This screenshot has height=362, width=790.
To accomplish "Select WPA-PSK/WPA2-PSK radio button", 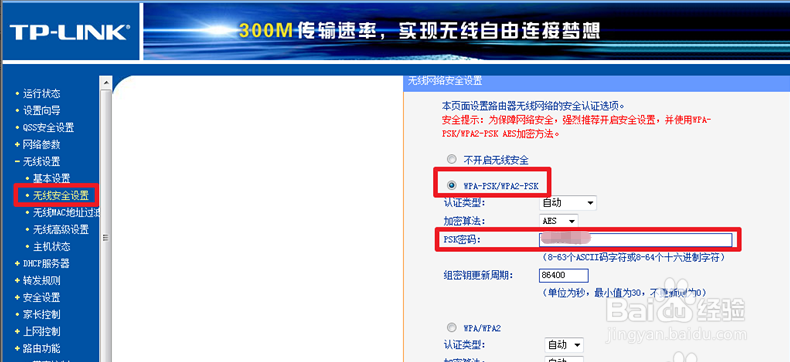I will (451, 186).
